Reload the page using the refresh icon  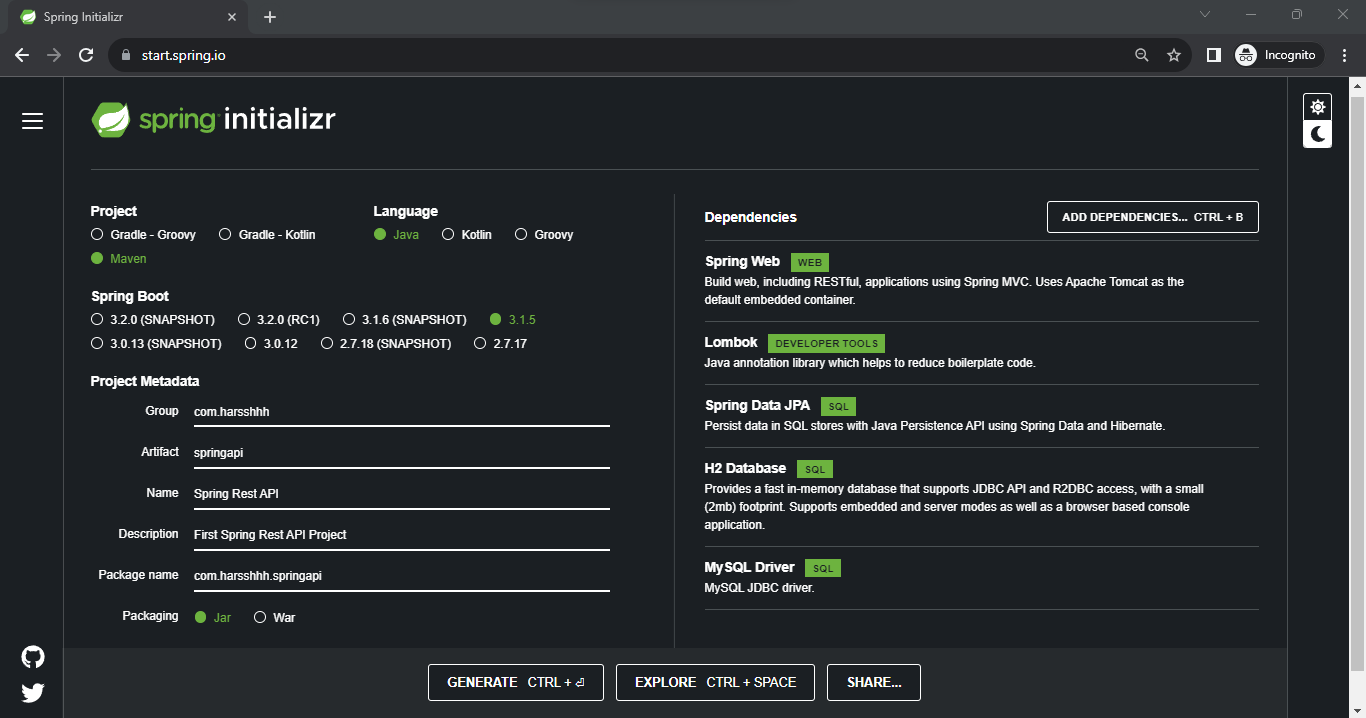tap(86, 55)
